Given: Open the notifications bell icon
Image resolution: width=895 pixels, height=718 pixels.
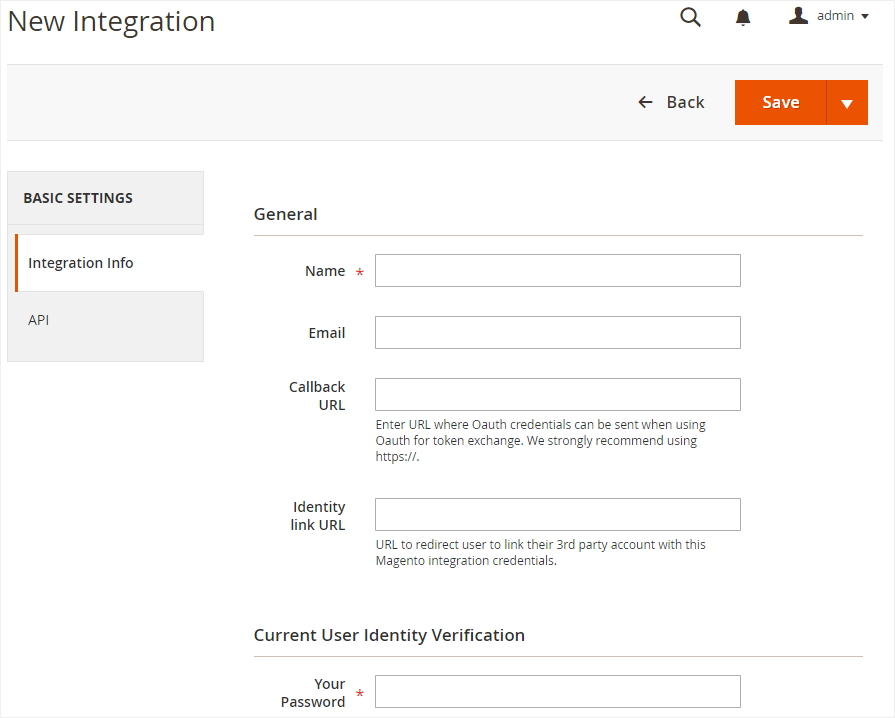Looking at the screenshot, I should tap(743, 17).
